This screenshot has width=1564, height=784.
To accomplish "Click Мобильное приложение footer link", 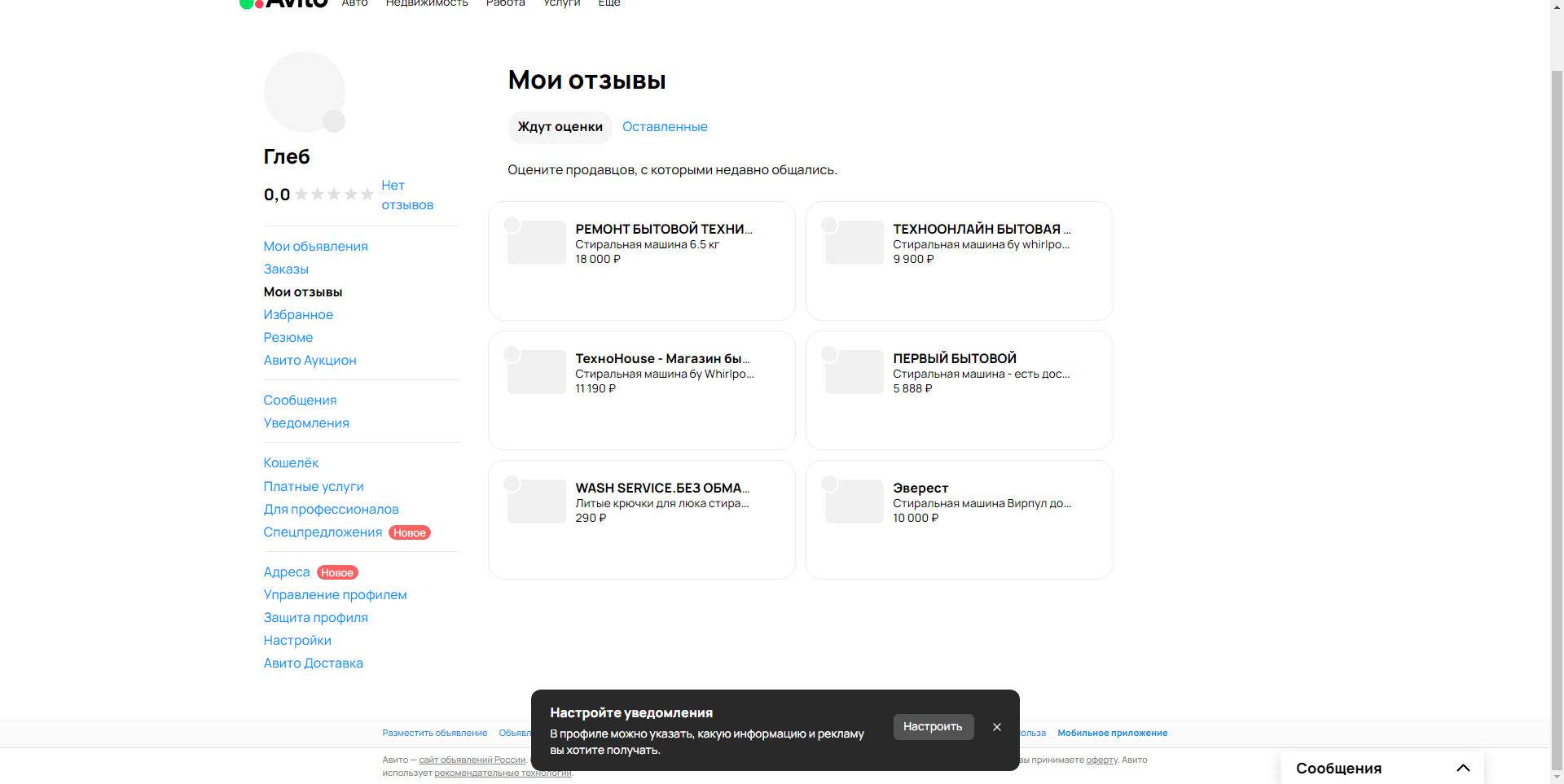I will 1113,734.
